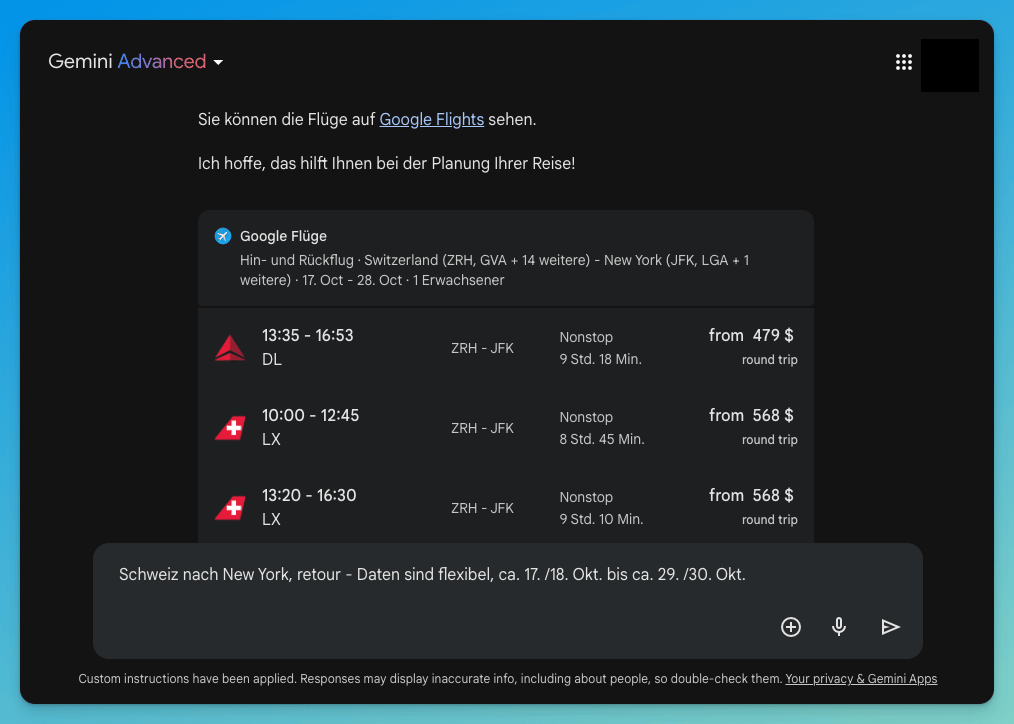Click the Swiss logo on the 13:20 flight
Viewport: 1014px width, 724px height.
230,508
